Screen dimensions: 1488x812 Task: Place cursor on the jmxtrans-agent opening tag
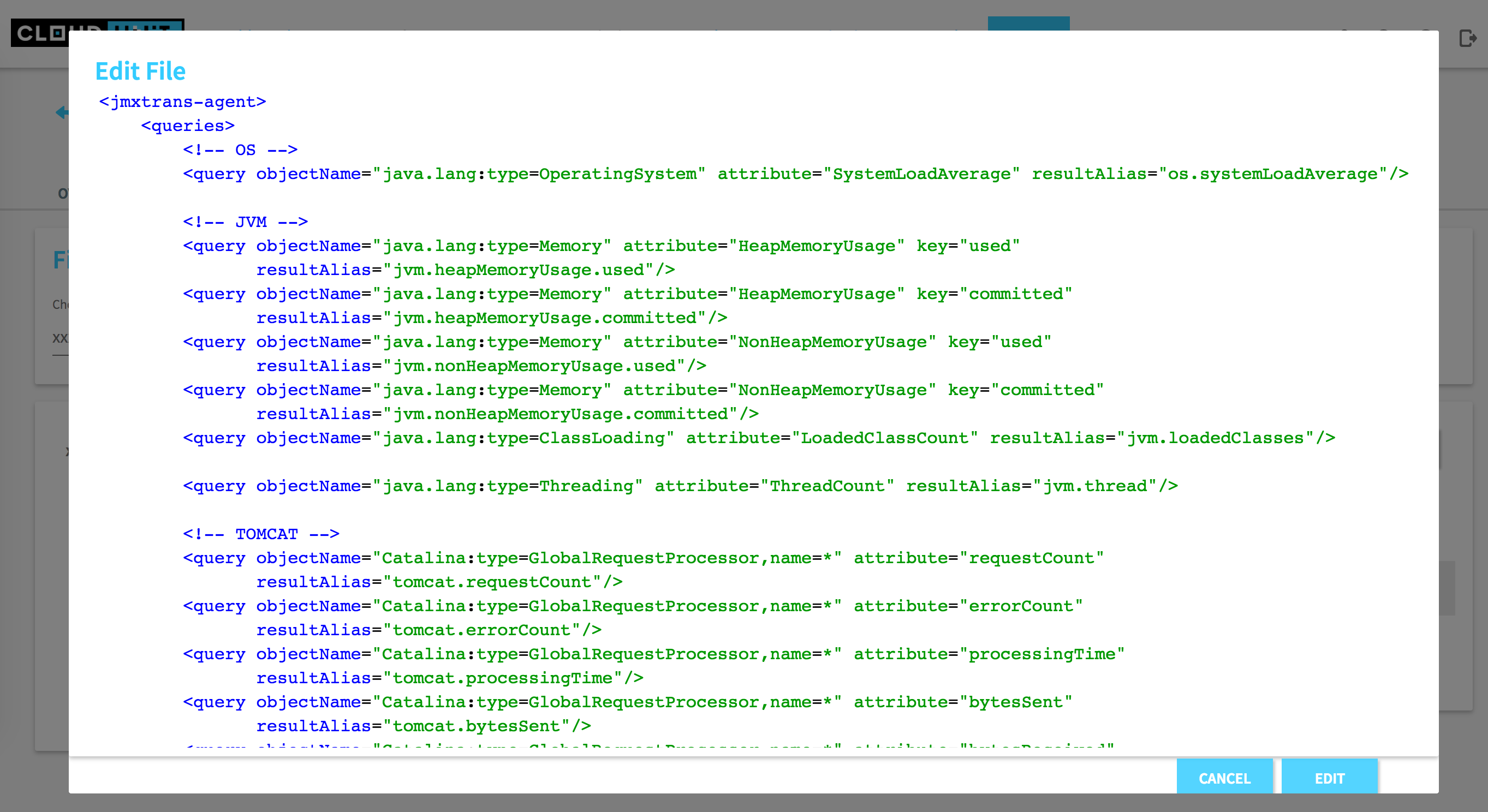click(182, 102)
